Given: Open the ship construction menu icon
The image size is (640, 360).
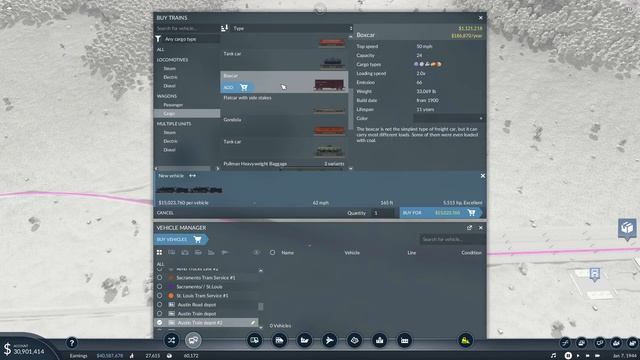Looking at the screenshot, I should pos(304,340).
